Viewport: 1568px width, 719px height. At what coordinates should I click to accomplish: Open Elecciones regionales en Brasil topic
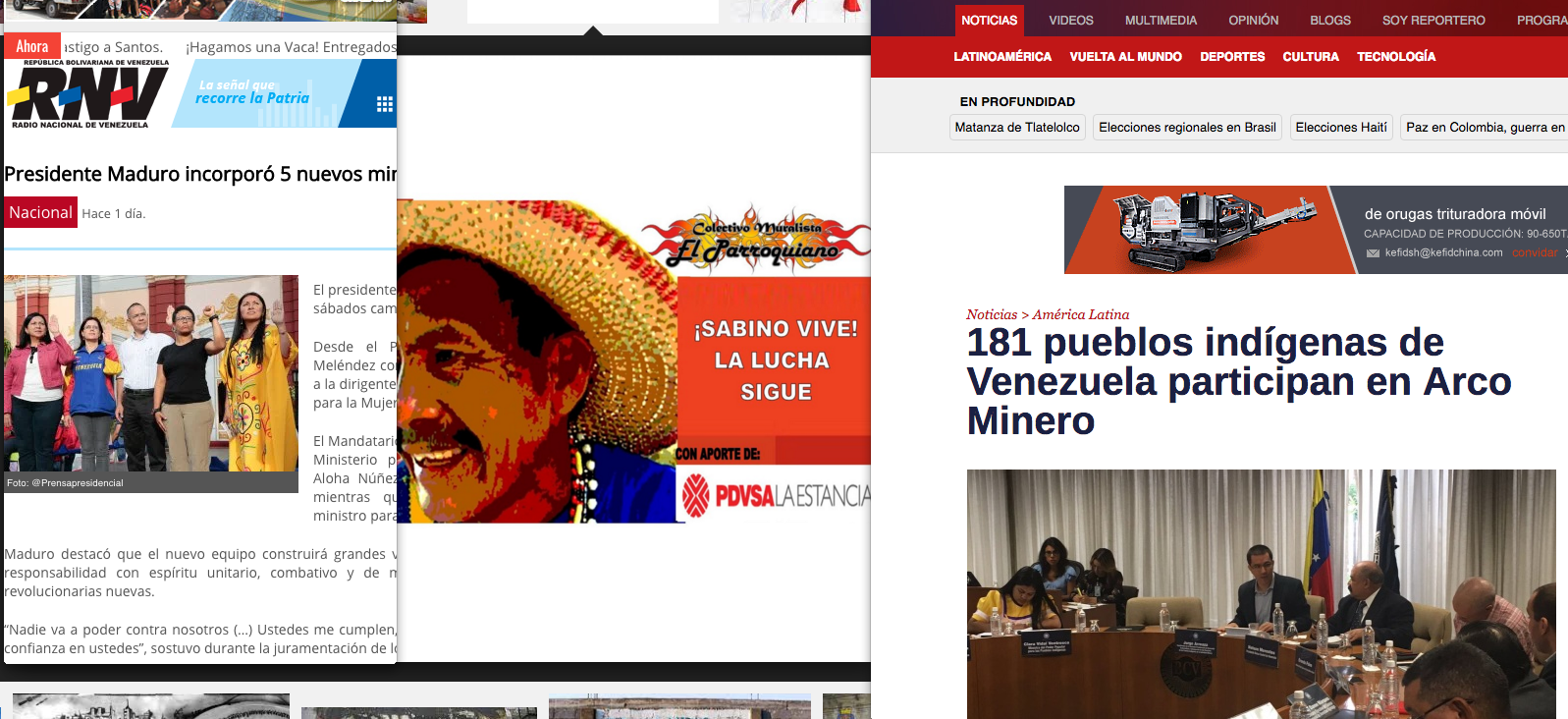coord(1187,128)
